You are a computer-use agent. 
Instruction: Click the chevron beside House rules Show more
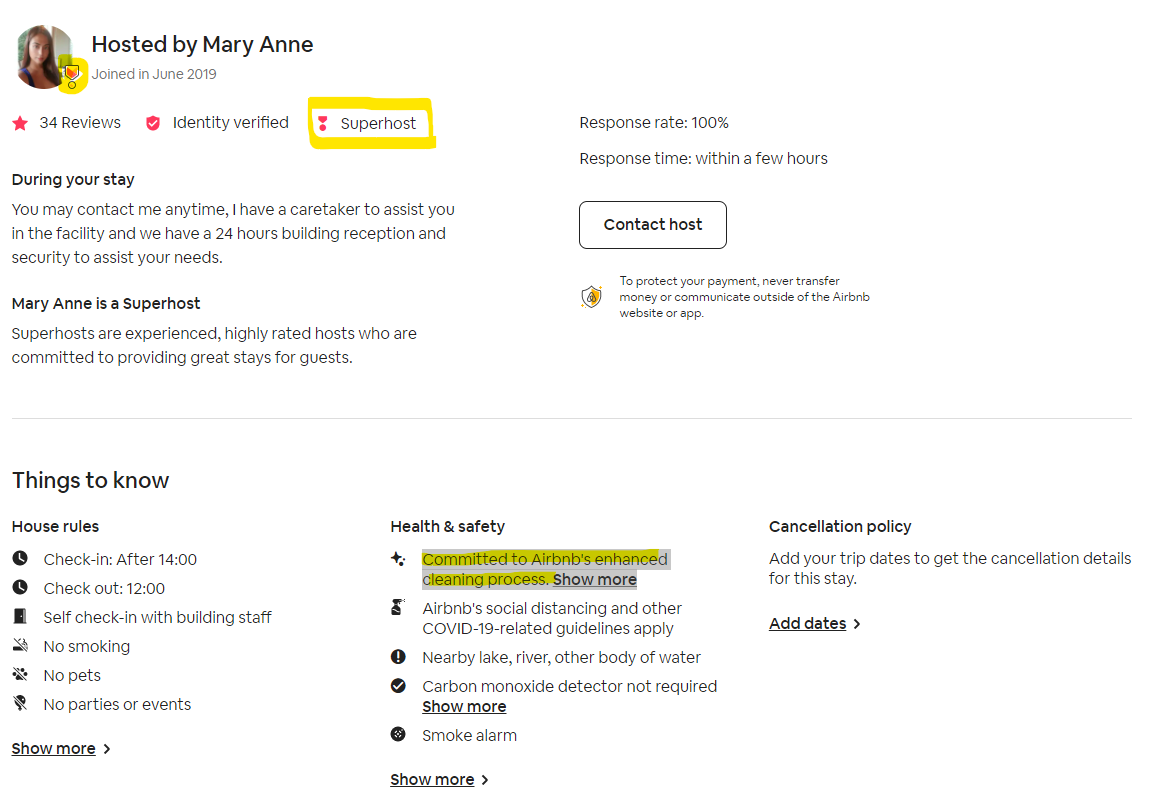pos(107,749)
